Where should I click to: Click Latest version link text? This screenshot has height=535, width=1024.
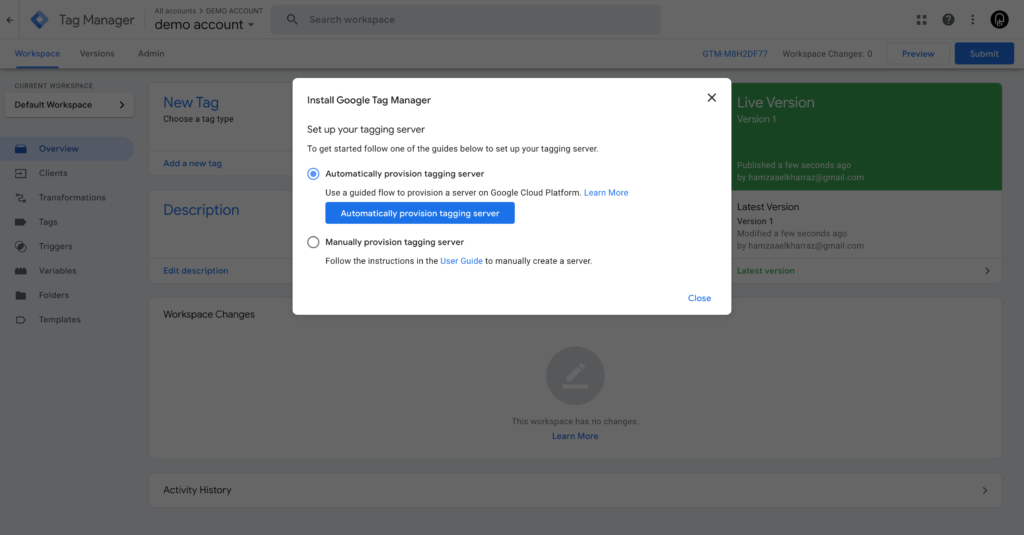pyautogui.click(x=765, y=270)
